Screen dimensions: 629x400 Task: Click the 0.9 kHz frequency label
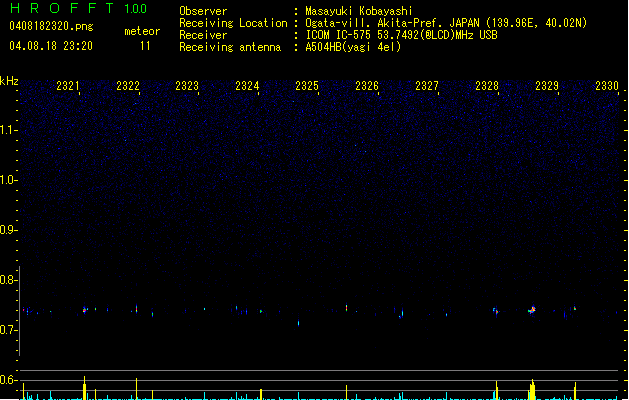(x=8, y=230)
